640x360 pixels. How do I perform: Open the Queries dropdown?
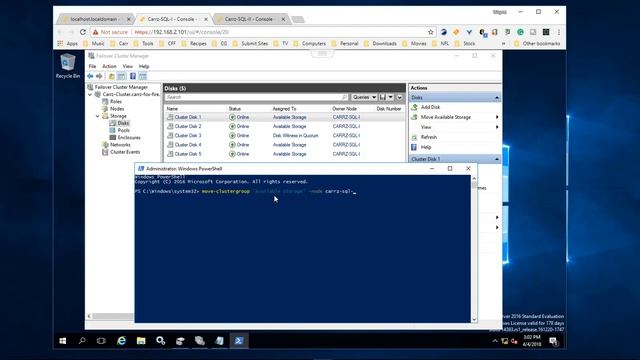pos(364,97)
